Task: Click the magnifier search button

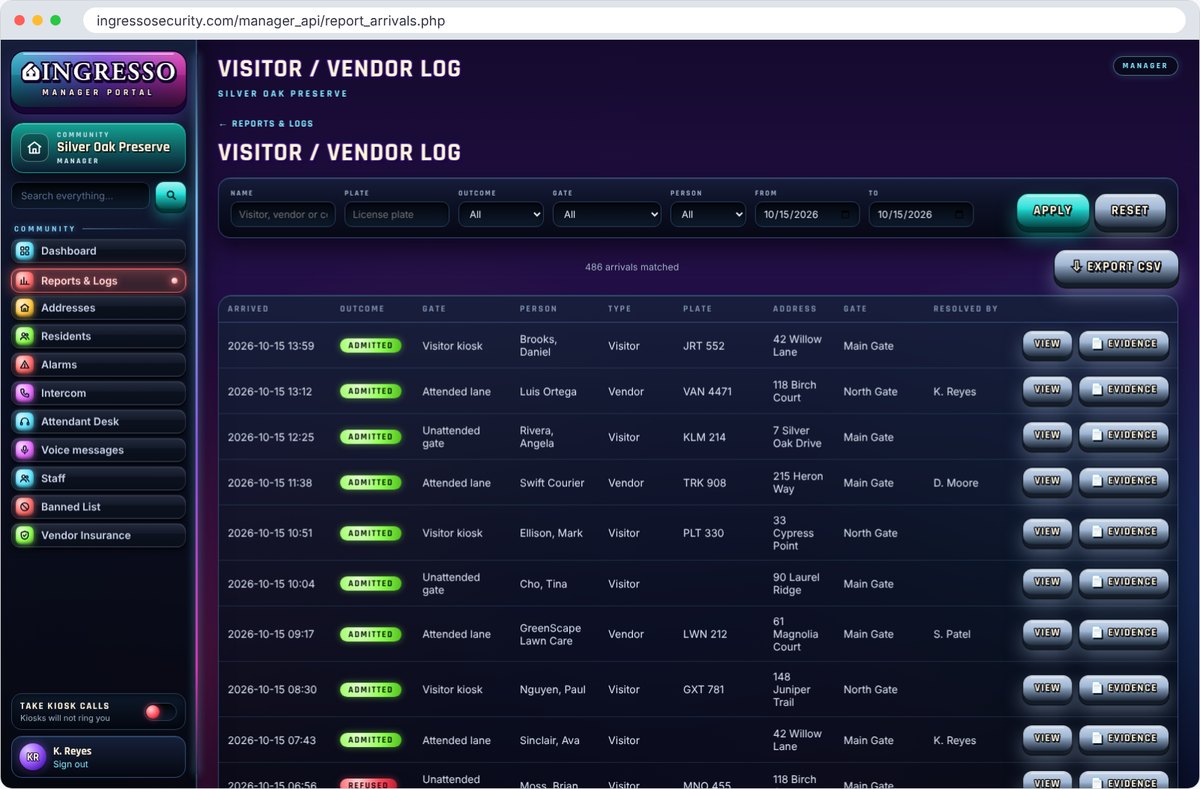Action: (170, 196)
